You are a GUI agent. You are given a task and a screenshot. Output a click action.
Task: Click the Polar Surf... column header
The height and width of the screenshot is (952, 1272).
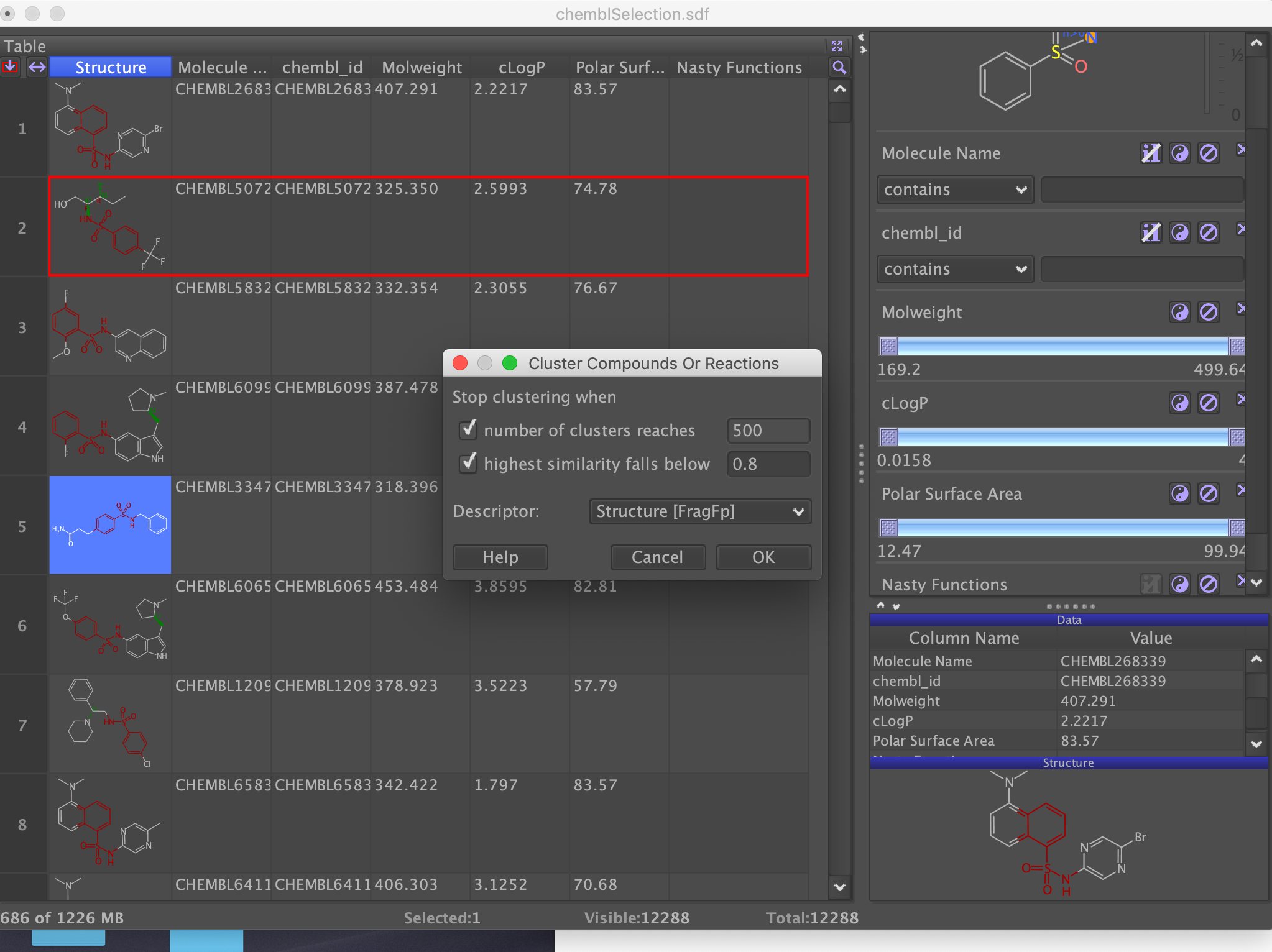click(620, 67)
